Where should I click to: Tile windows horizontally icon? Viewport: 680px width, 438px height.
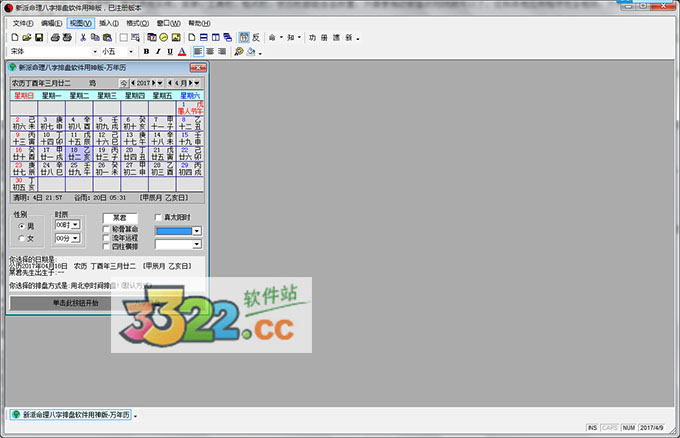[203, 38]
